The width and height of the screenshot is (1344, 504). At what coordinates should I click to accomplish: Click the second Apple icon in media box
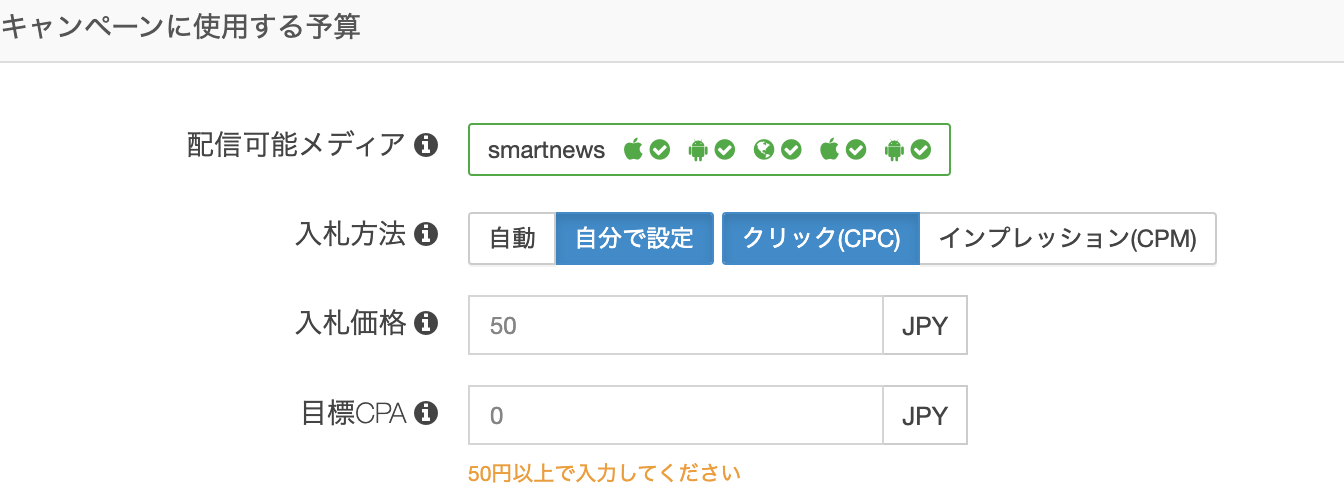pyautogui.click(x=829, y=150)
